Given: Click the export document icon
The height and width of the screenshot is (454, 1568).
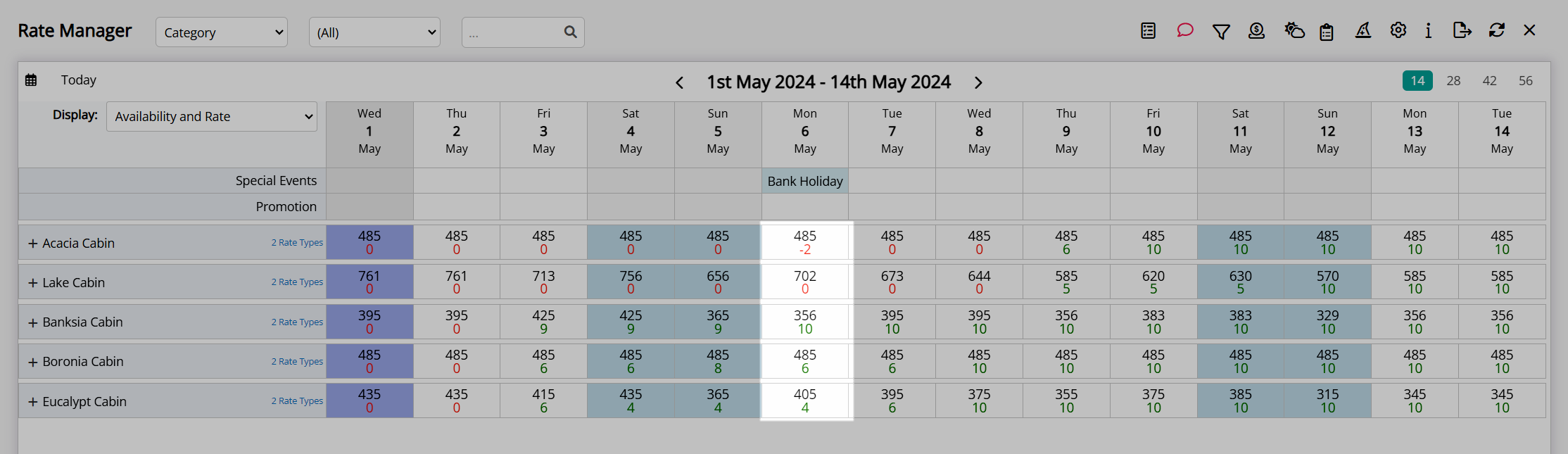Looking at the screenshot, I should pos(1462,30).
